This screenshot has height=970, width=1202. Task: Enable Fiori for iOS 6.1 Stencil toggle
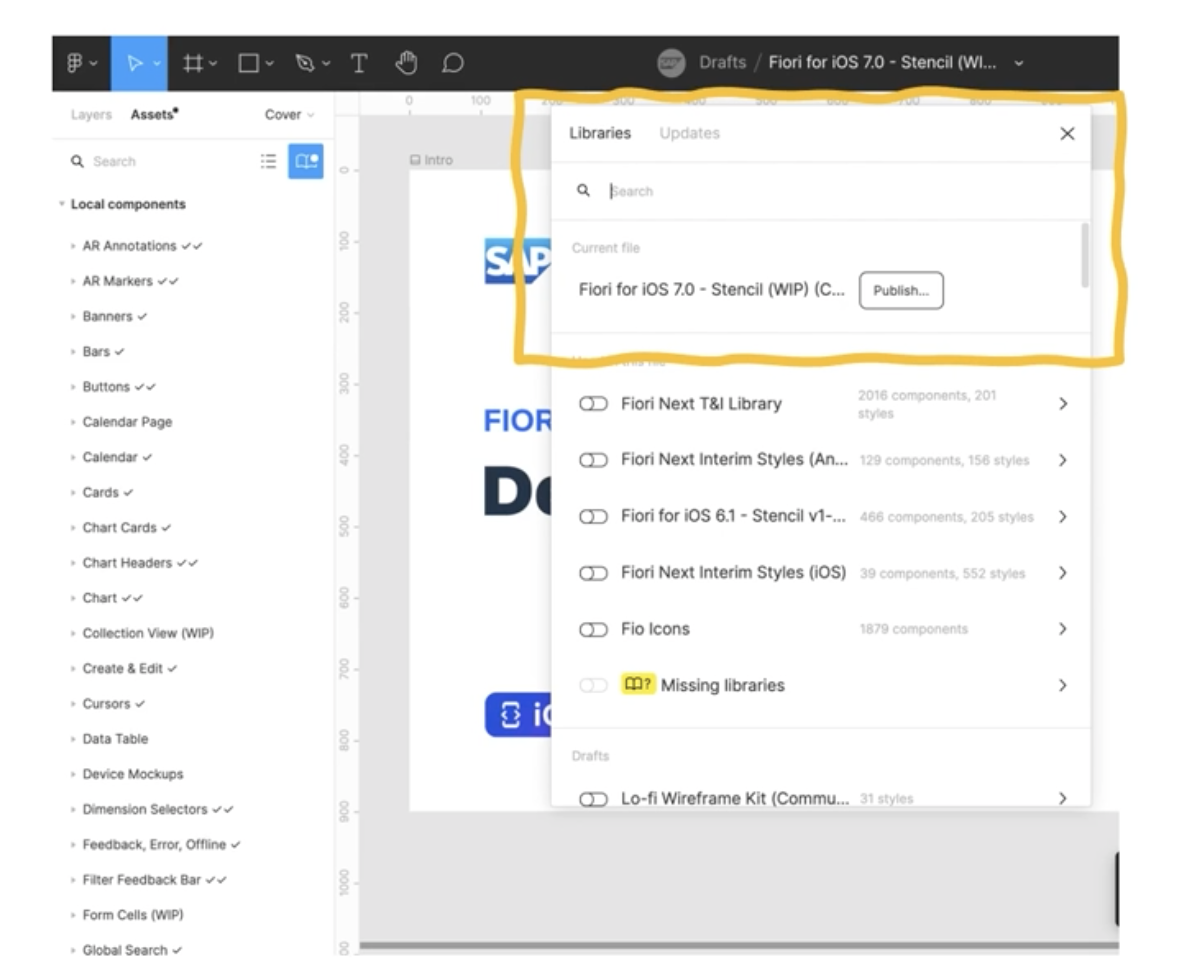coord(594,517)
